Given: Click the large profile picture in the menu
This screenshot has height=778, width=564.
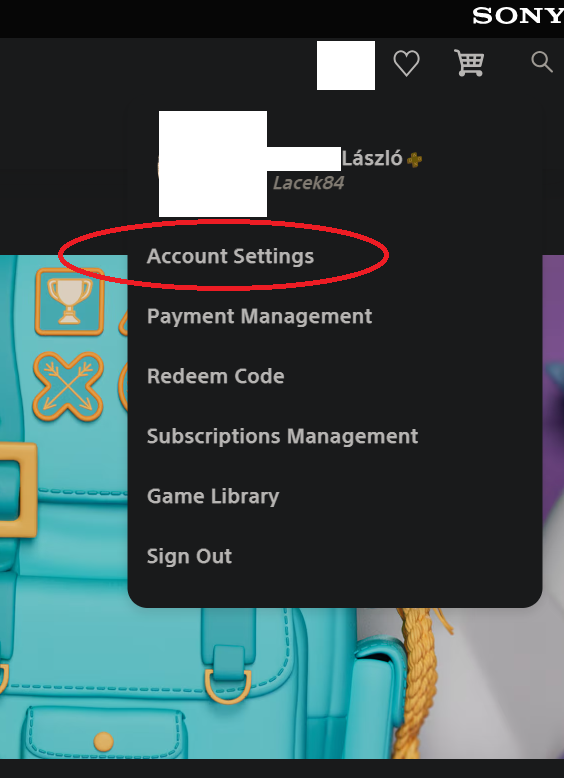Looking at the screenshot, I should click(x=213, y=164).
